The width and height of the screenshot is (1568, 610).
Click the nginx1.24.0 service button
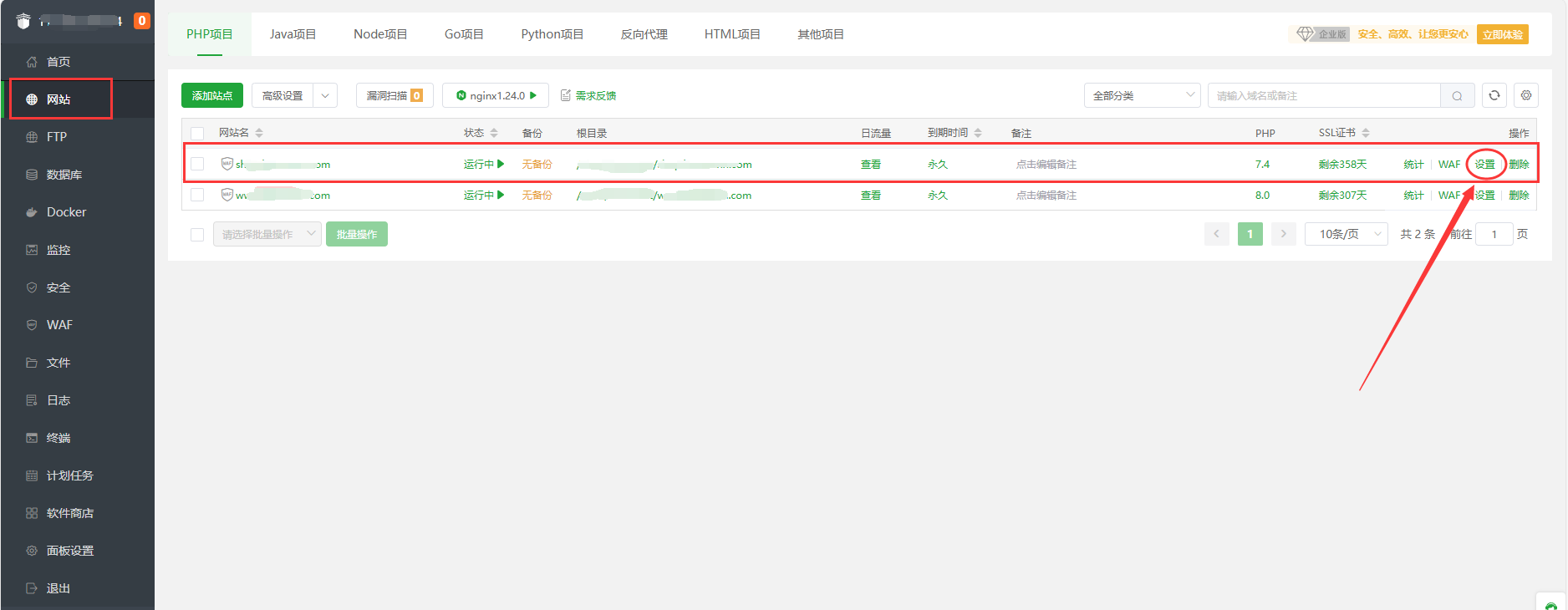coord(496,95)
